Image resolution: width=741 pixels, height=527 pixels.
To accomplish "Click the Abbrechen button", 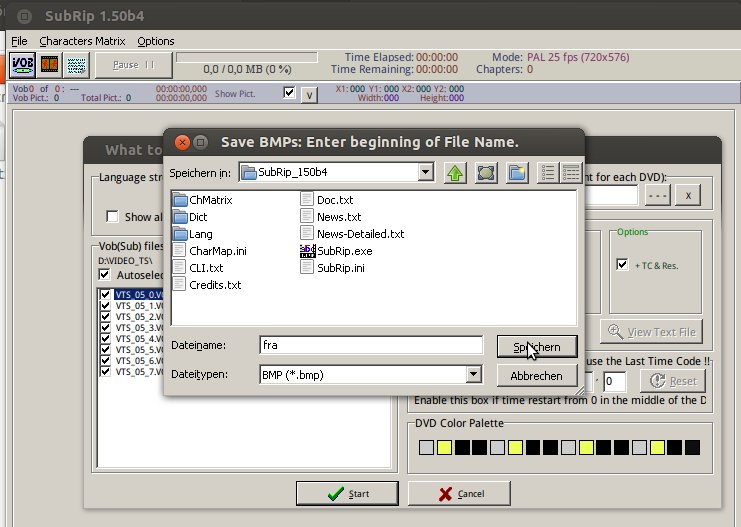I will (x=537, y=376).
